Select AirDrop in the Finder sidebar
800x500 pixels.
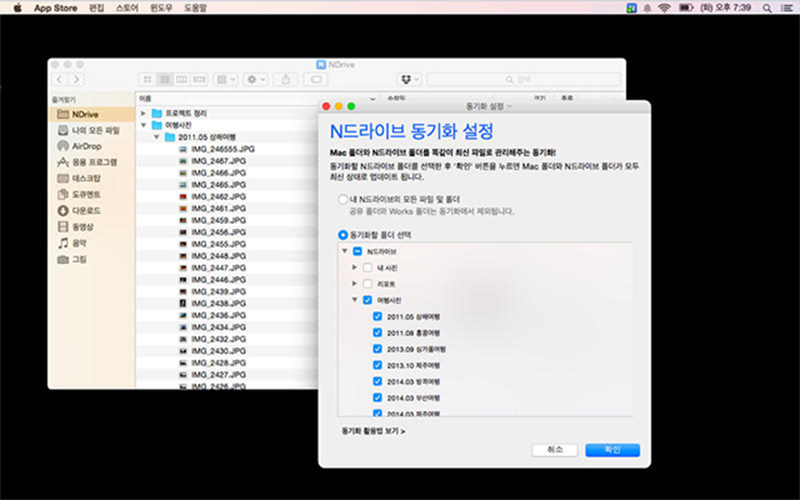(86, 146)
